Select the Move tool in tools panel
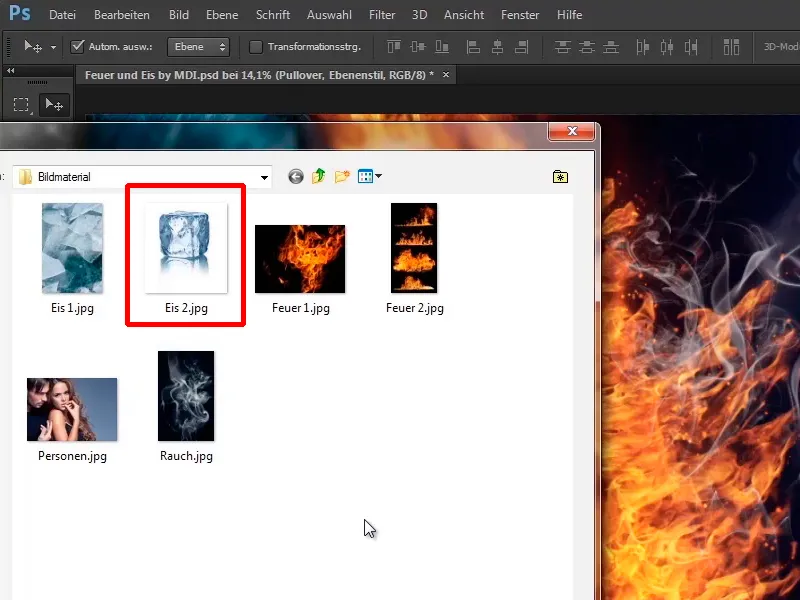 click(54, 105)
